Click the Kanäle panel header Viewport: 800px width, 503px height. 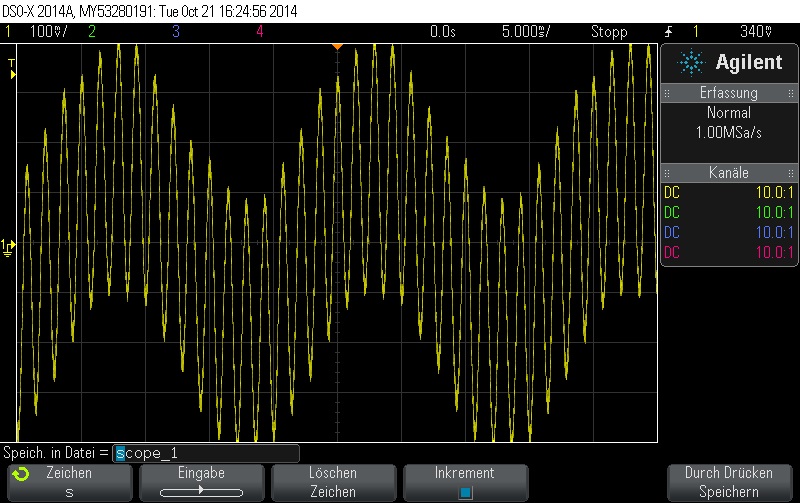(x=729, y=173)
